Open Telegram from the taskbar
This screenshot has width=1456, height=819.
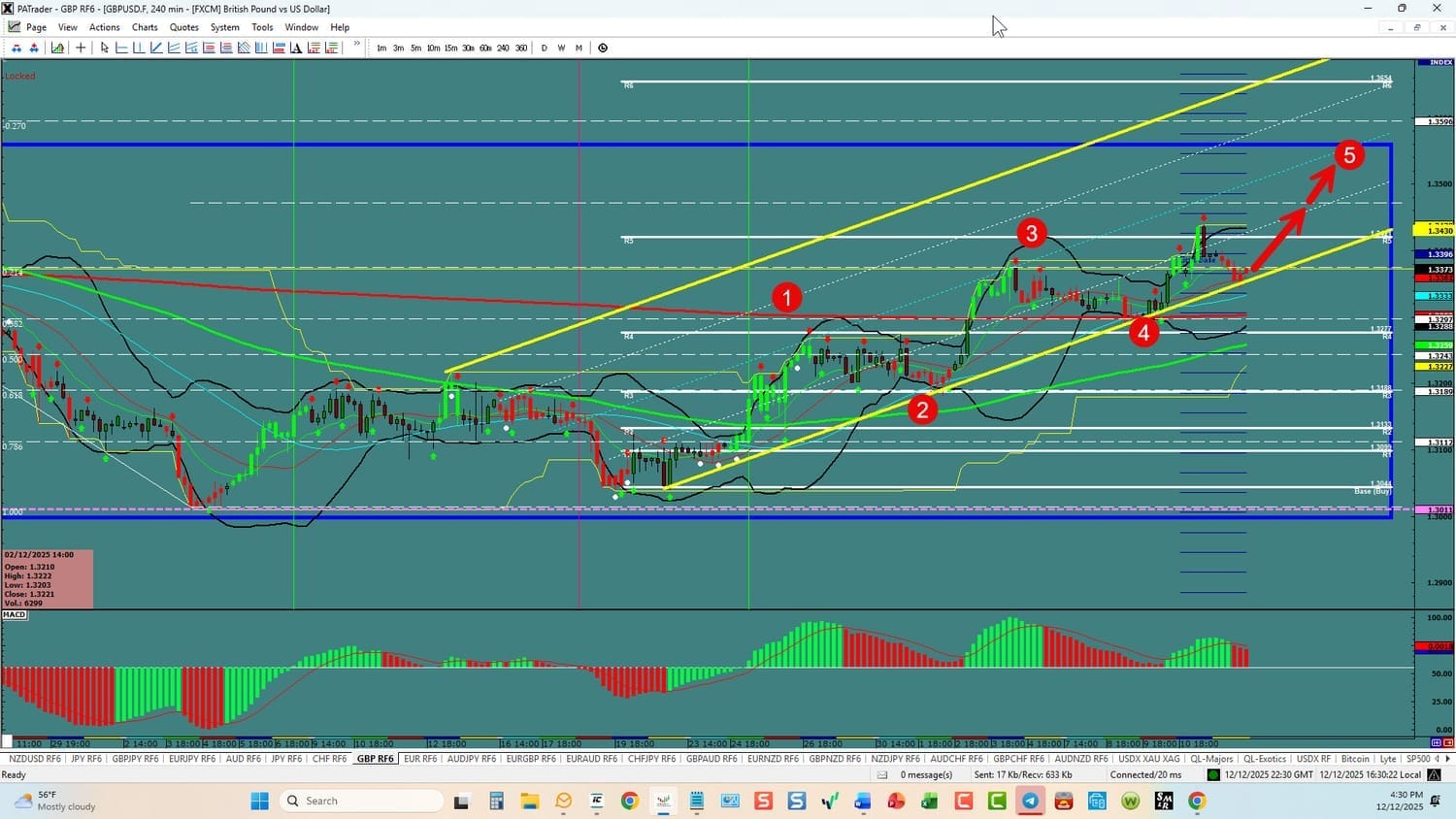click(x=1030, y=801)
